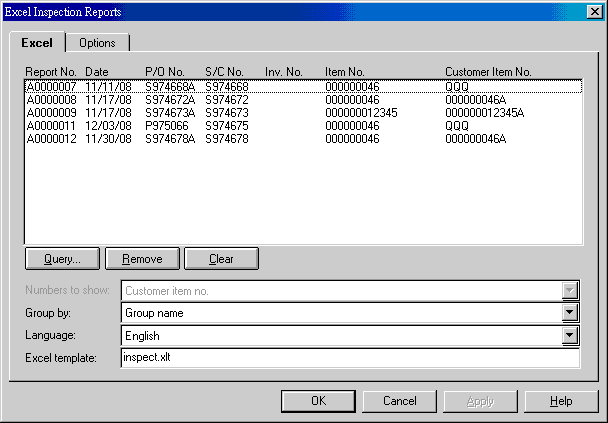Select report row A0000007

point(303,86)
